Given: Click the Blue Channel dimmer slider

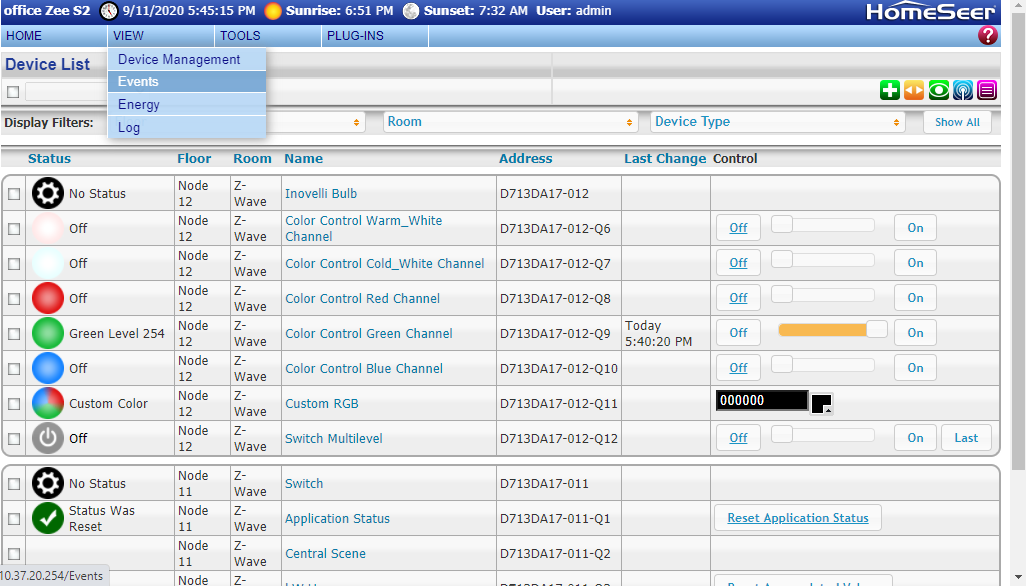Looking at the screenshot, I should coord(823,364).
